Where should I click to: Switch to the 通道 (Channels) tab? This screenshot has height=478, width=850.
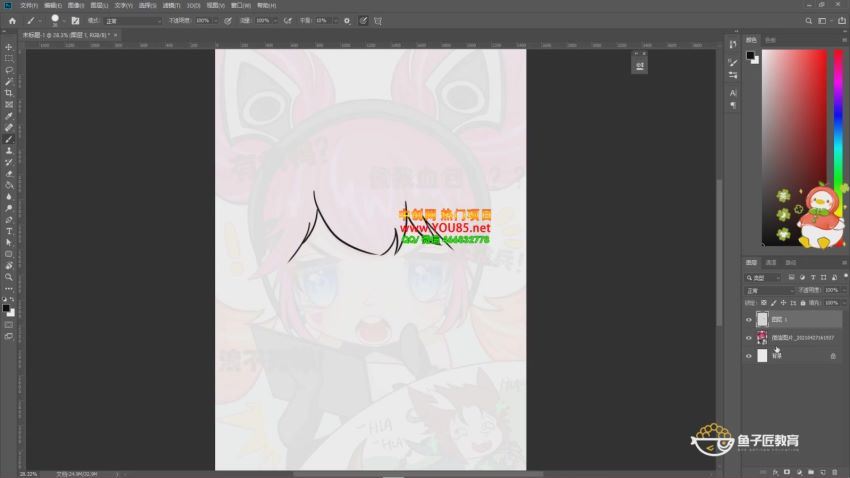[771, 263]
